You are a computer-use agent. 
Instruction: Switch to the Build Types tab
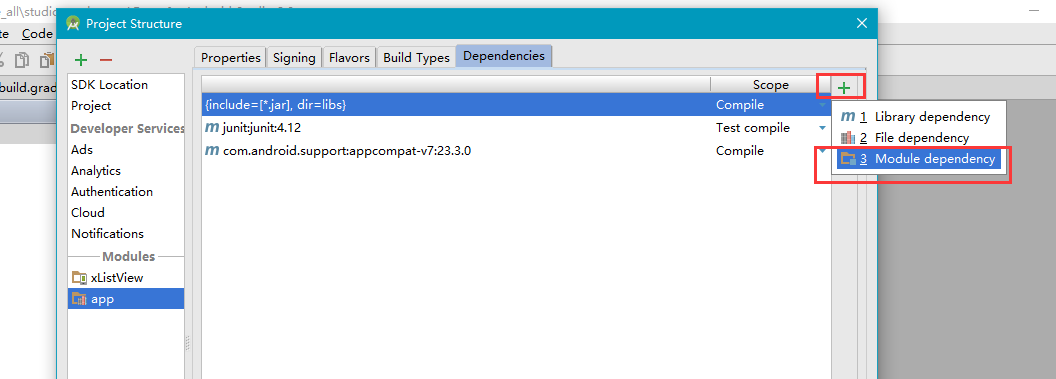(416, 57)
